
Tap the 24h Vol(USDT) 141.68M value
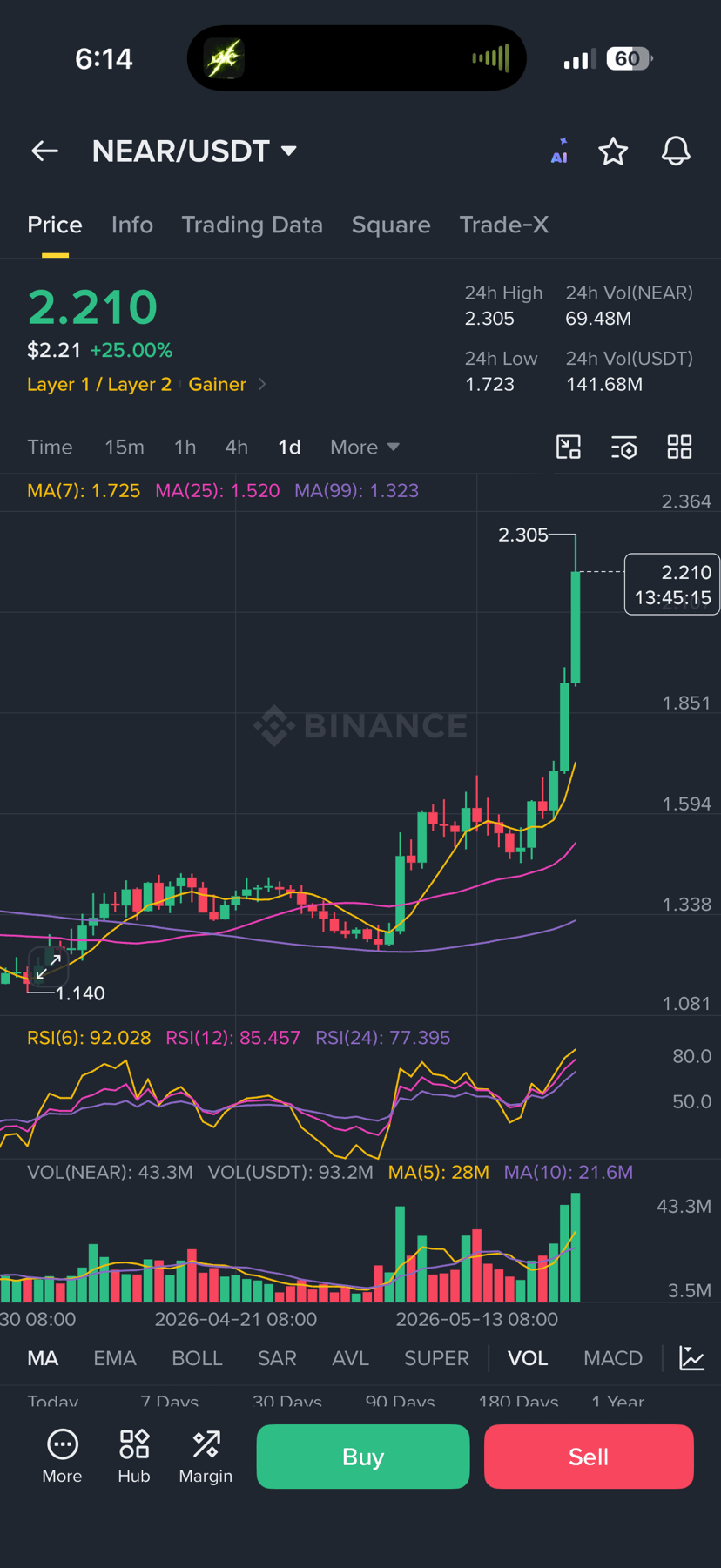[604, 384]
